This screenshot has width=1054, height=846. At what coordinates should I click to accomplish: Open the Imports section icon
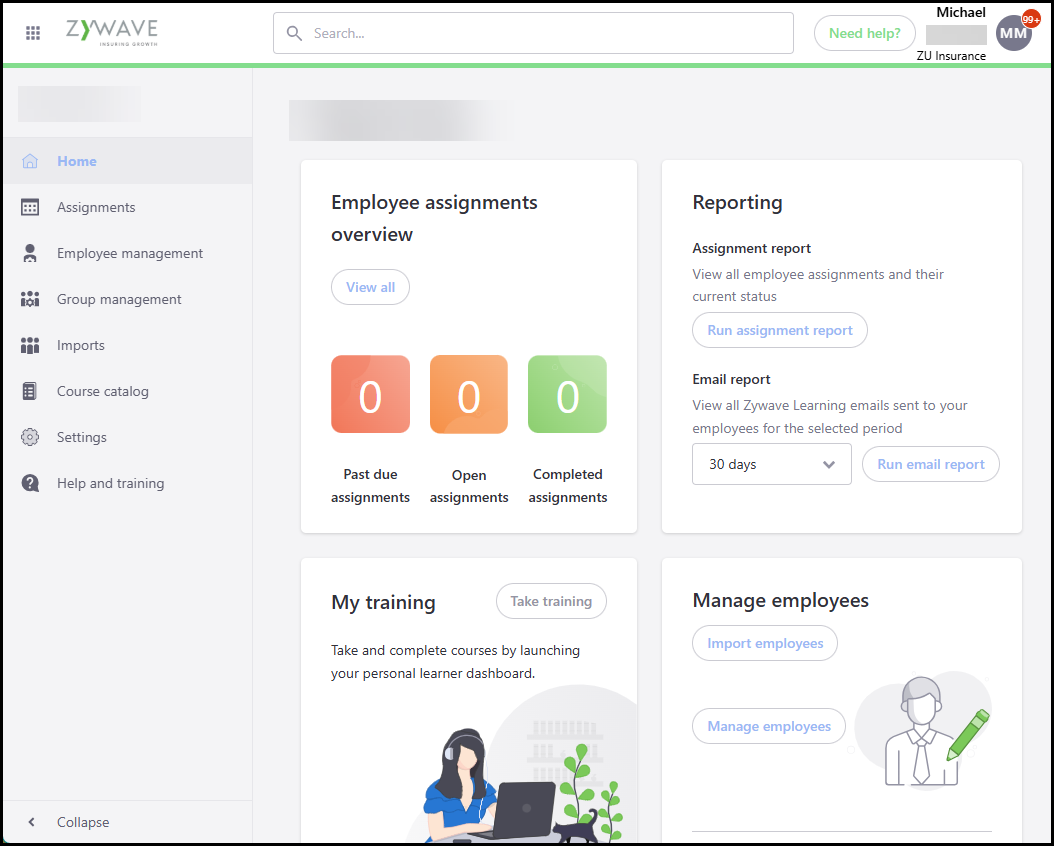click(31, 345)
